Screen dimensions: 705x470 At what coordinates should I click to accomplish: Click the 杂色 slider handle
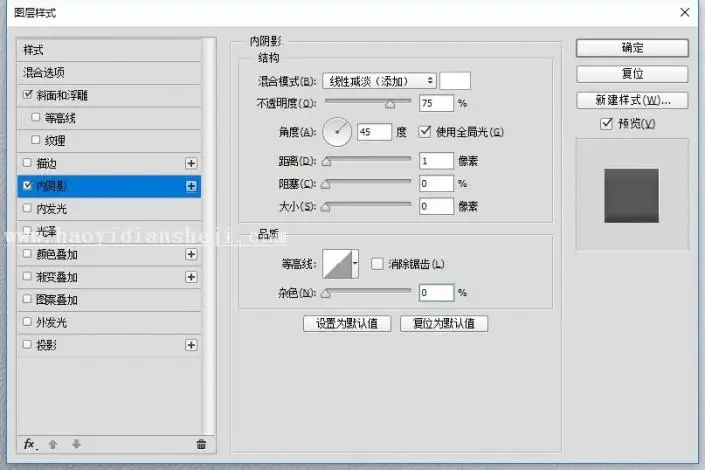click(x=326, y=294)
